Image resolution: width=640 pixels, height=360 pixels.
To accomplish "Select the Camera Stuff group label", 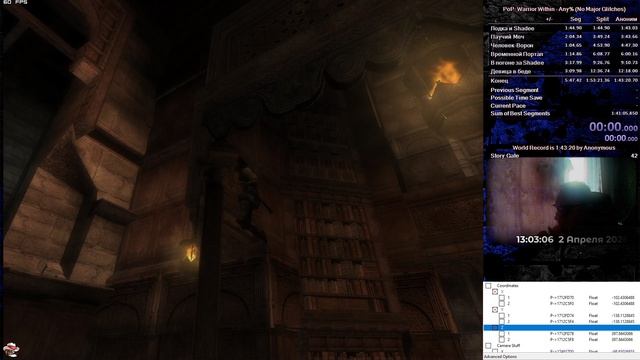I will (509, 346).
